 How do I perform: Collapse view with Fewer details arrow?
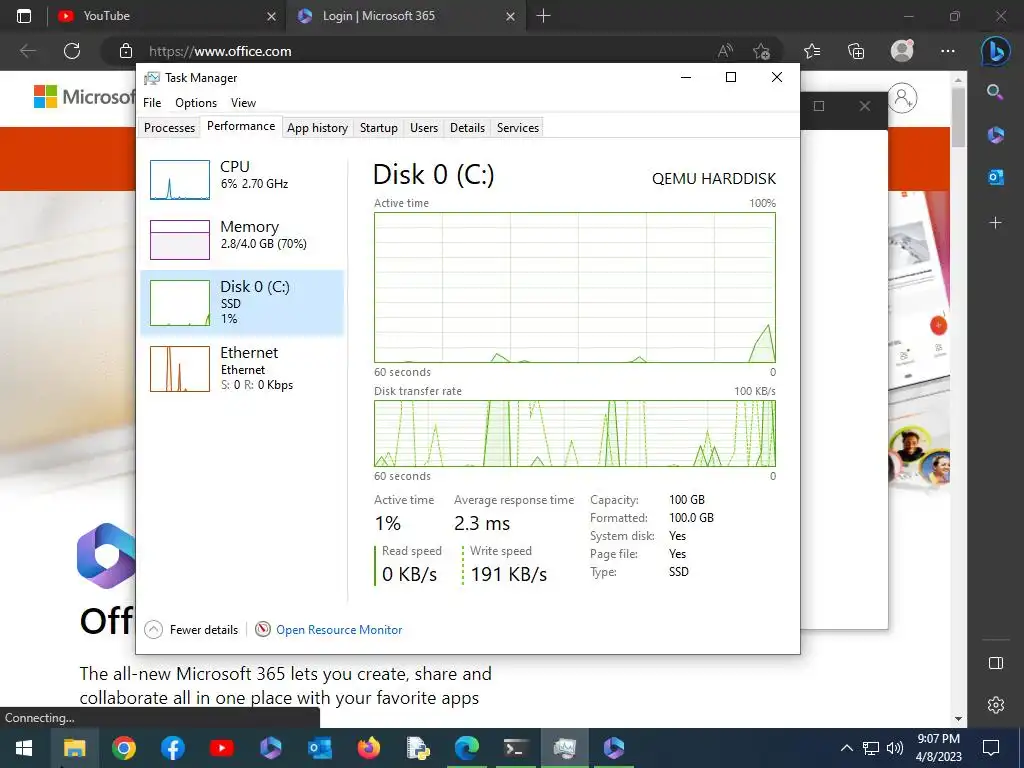tap(153, 630)
